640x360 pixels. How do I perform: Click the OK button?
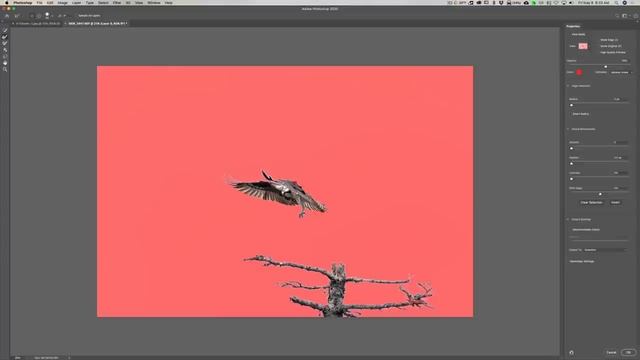pyautogui.click(x=629, y=352)
